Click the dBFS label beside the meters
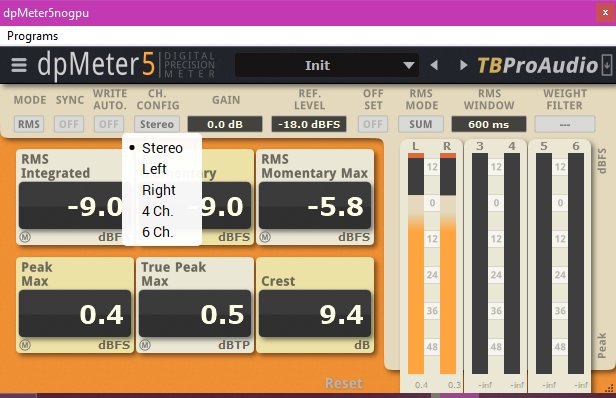This screenshot has width=616, height=398. click(601, 161)
